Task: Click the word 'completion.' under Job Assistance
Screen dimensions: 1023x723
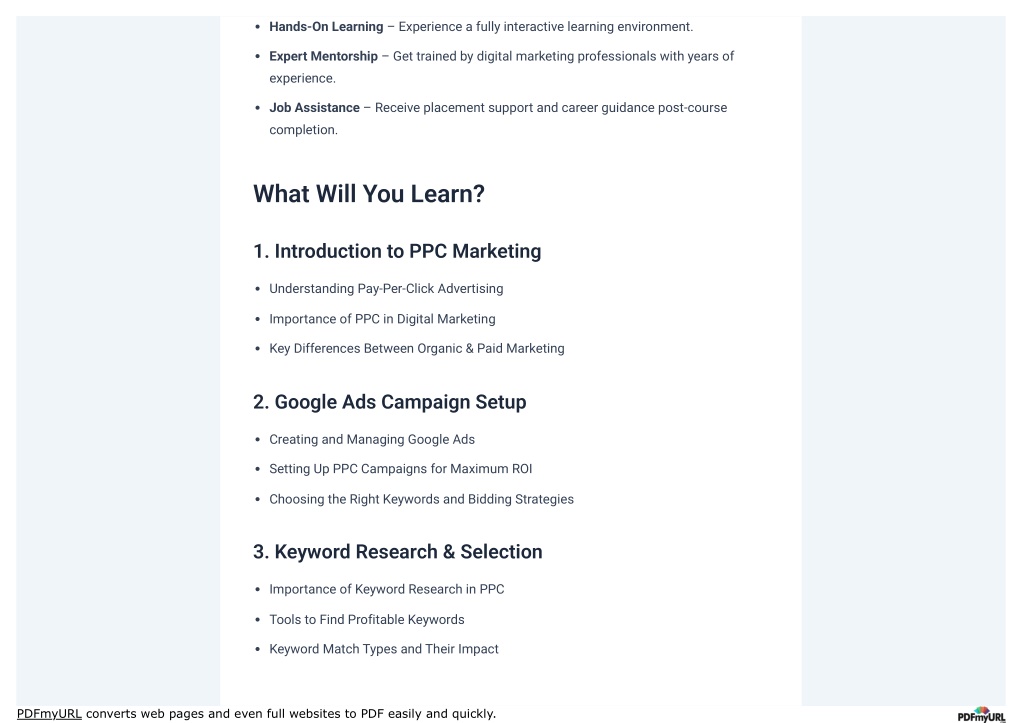Action: [303, 130]
